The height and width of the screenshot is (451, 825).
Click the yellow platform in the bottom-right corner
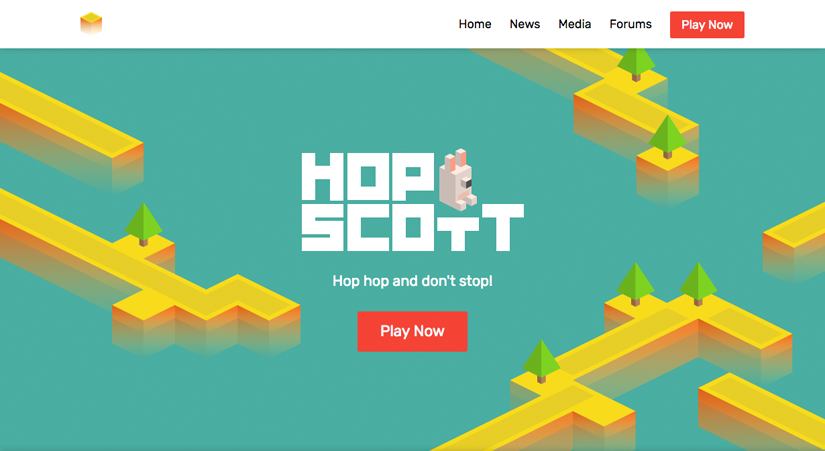[x=763, y=410]
